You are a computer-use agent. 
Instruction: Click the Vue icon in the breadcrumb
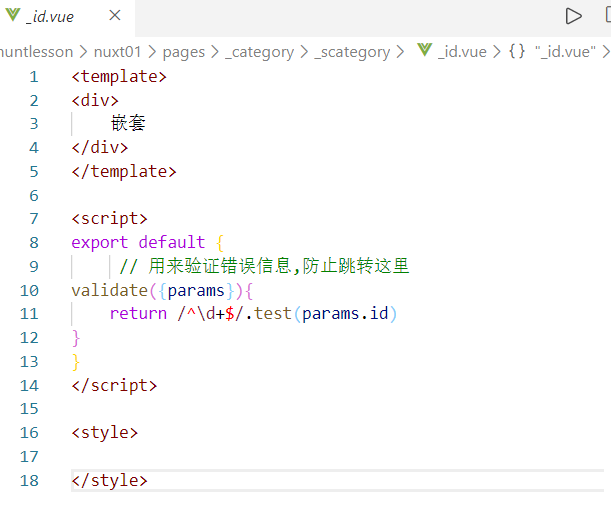click(x=425, y=51)
